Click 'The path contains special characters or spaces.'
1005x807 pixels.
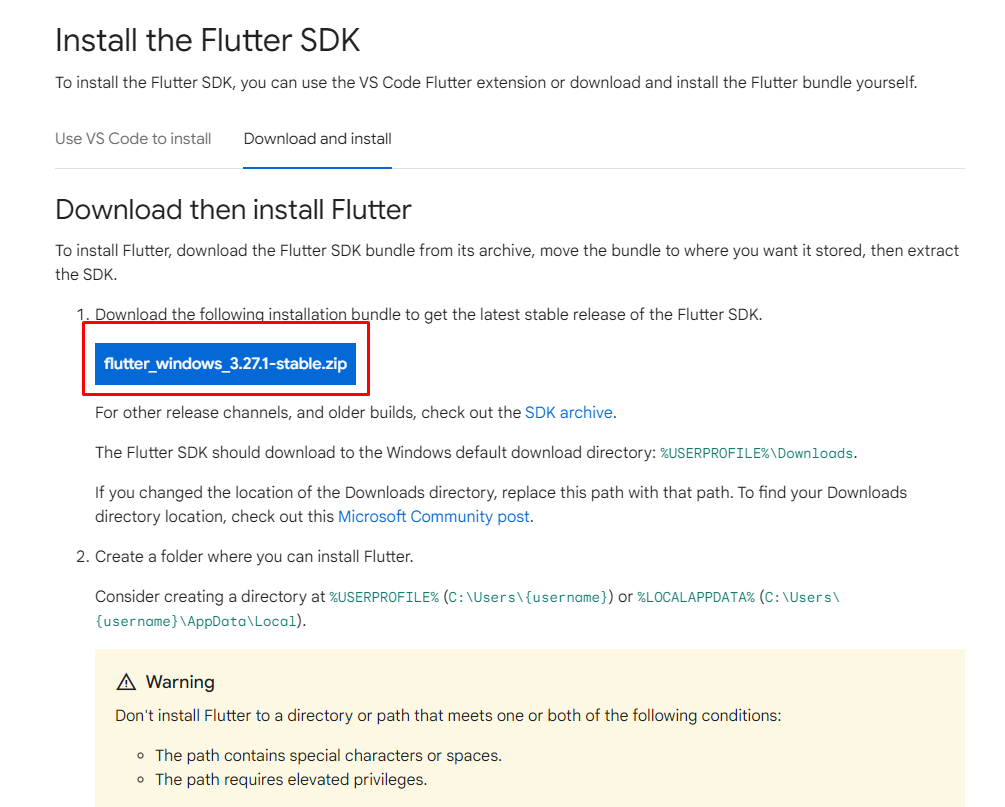coord(328,755)
